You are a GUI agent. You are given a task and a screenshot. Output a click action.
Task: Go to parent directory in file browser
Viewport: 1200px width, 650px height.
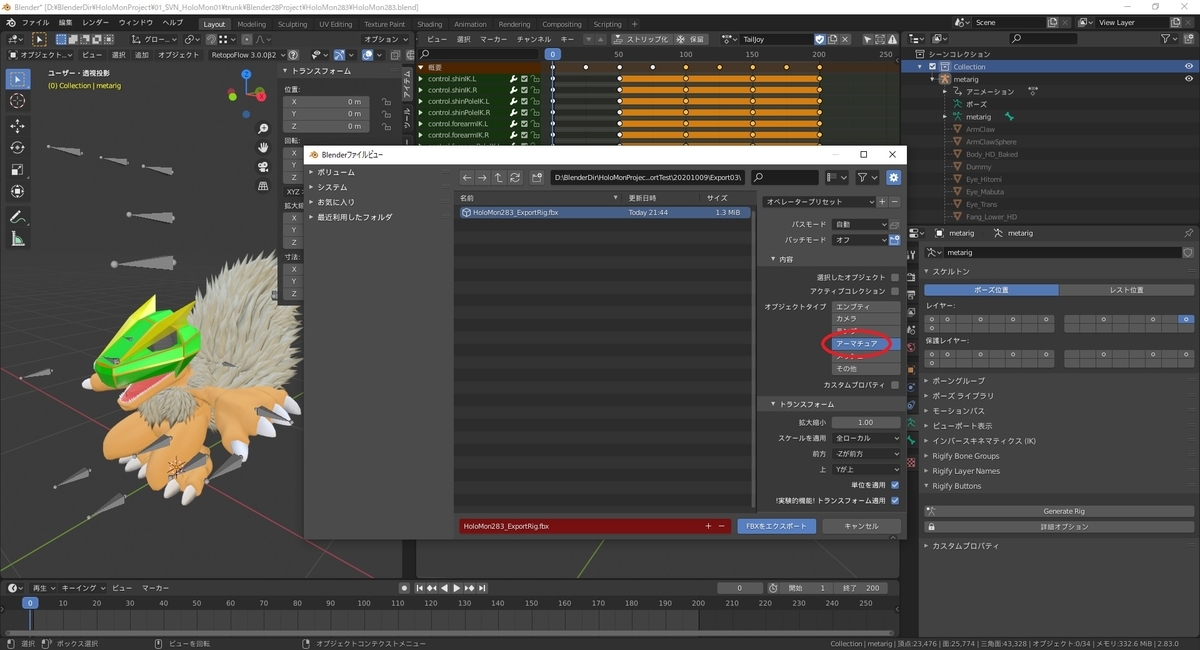[x=499, y=177]
